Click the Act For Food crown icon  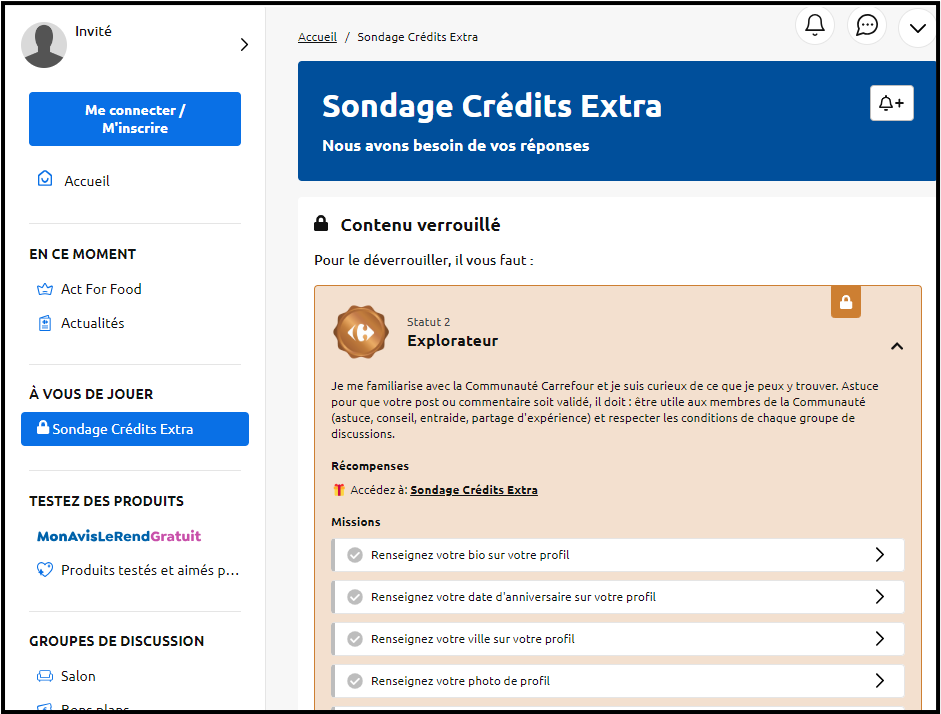[x=44, y=289]
